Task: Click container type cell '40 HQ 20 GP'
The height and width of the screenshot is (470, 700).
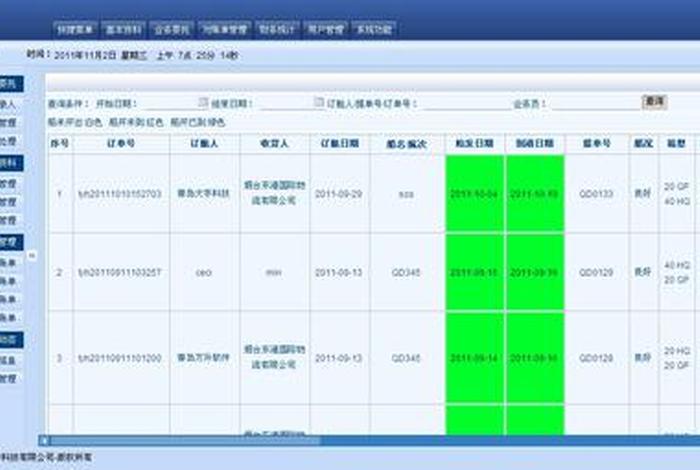Action: coord(676,272)
